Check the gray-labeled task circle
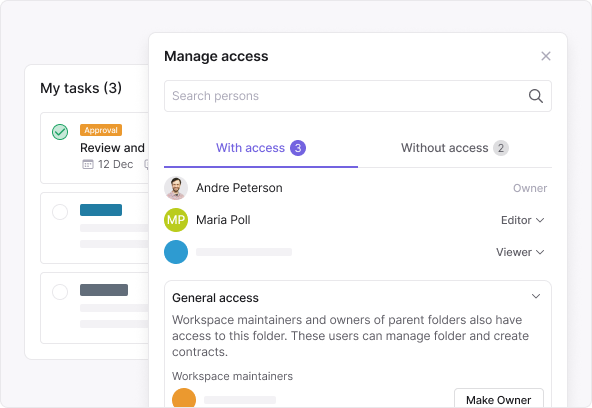This screenshot has height=408, width=592. click(60, 292)
